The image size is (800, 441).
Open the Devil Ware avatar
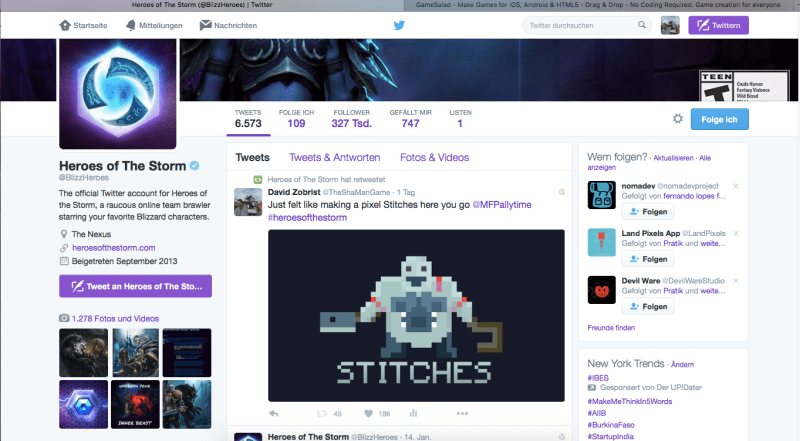pos(602,290)
